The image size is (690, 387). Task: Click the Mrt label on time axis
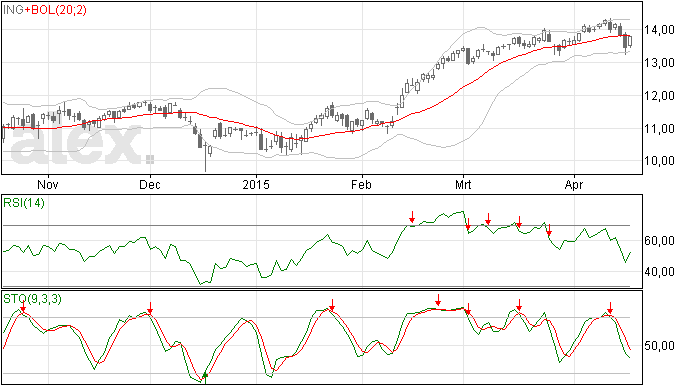pyautogui.click(x=463, y=184)
